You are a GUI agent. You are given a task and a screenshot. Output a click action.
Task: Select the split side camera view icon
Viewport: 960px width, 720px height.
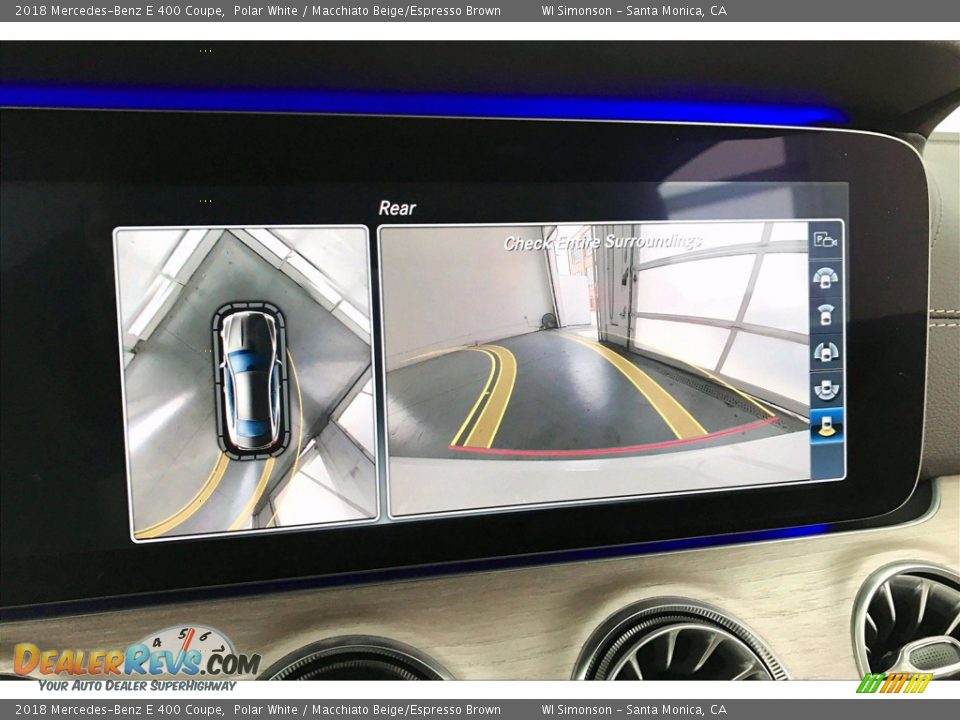coord(827,352)
